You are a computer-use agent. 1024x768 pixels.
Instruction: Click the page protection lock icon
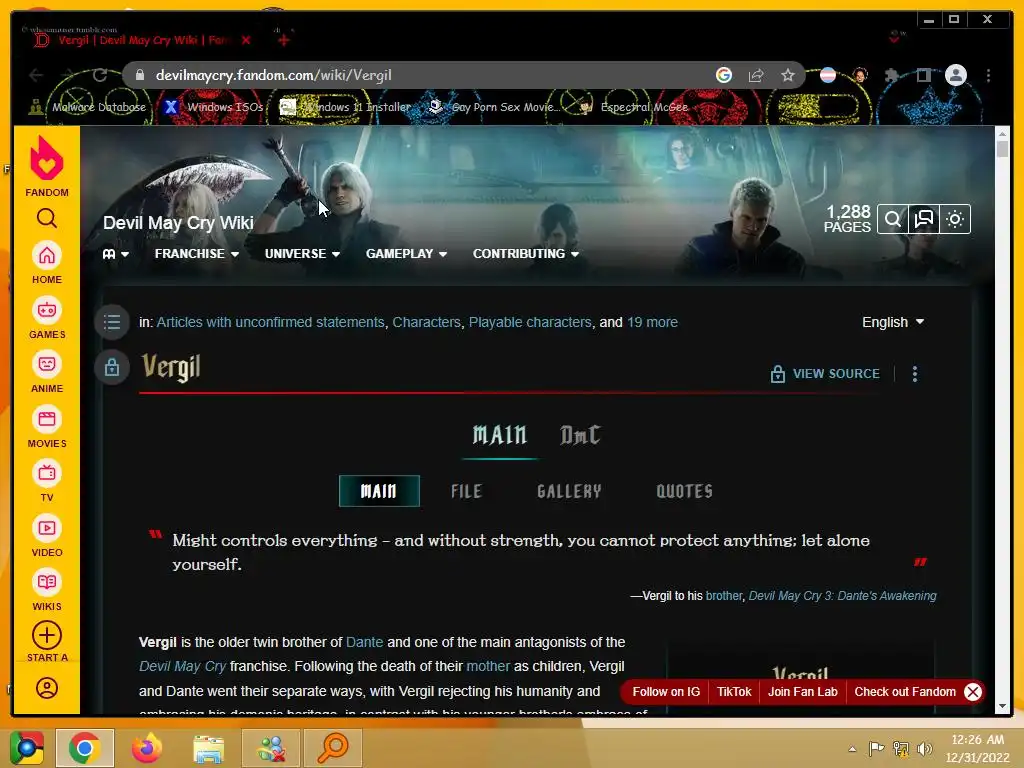tap(112, 367)
